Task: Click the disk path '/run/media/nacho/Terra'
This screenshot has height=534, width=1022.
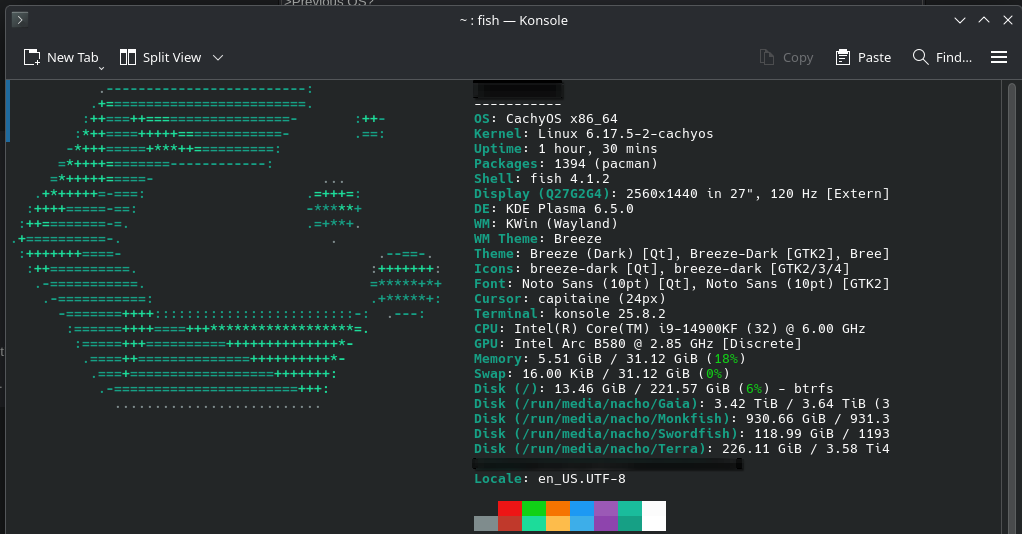Action: point(609,449)
